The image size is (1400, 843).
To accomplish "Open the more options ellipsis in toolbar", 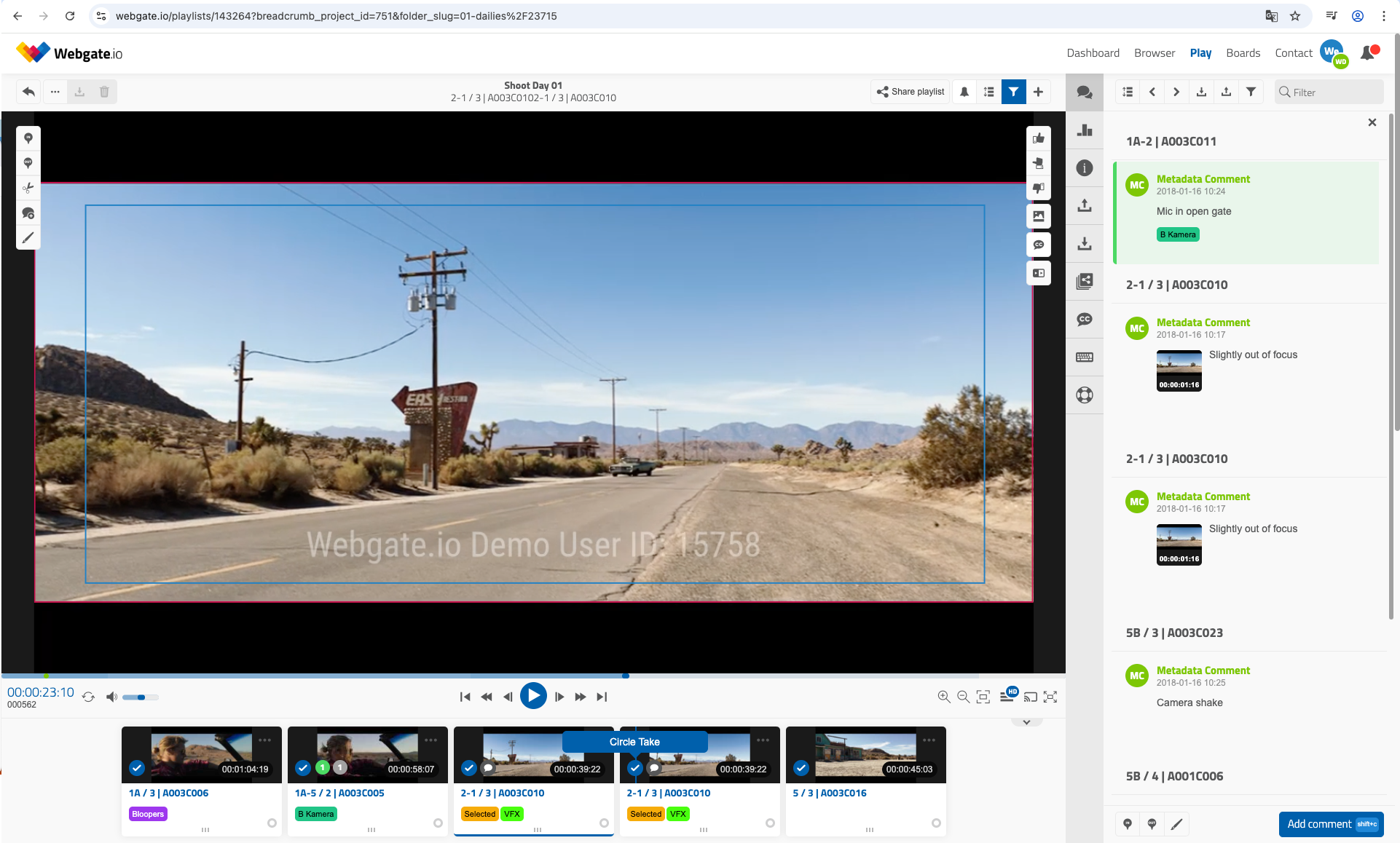I will coord(55,92).
